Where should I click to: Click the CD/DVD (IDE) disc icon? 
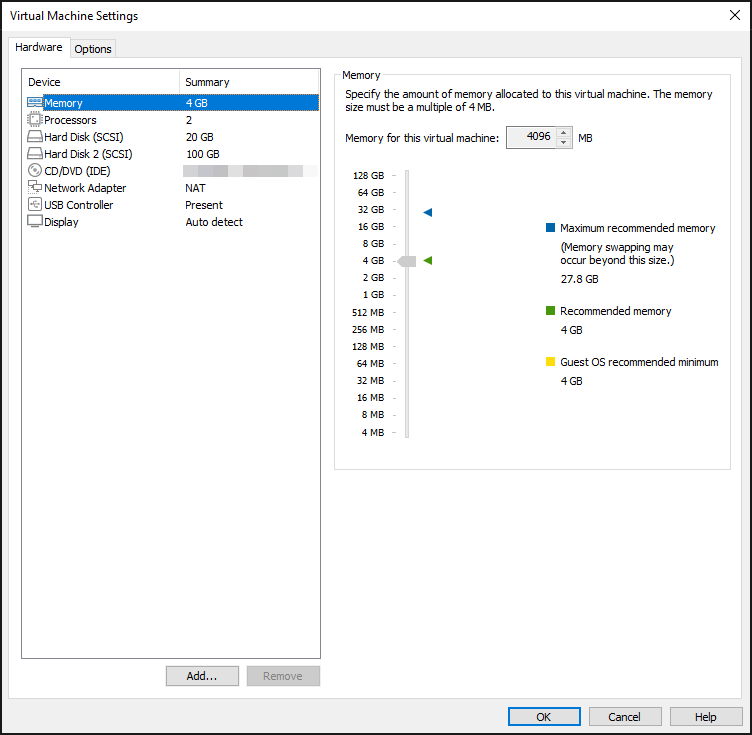(35, 170)
